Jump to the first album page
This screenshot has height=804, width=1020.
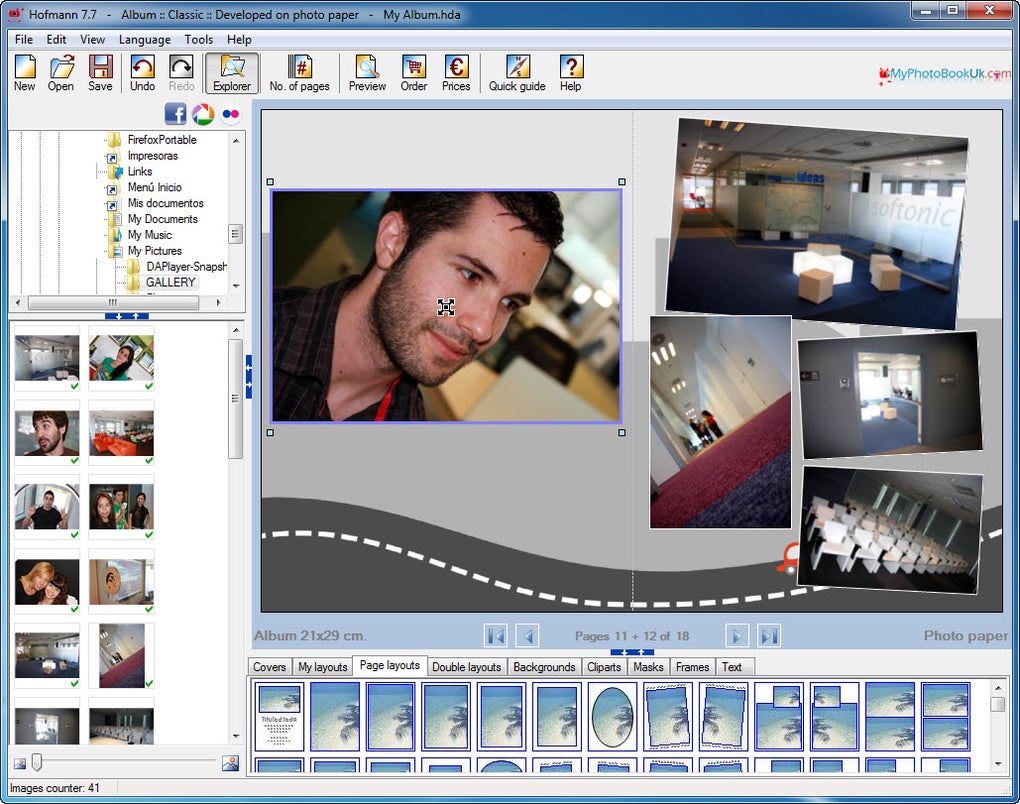coord(495,636)
